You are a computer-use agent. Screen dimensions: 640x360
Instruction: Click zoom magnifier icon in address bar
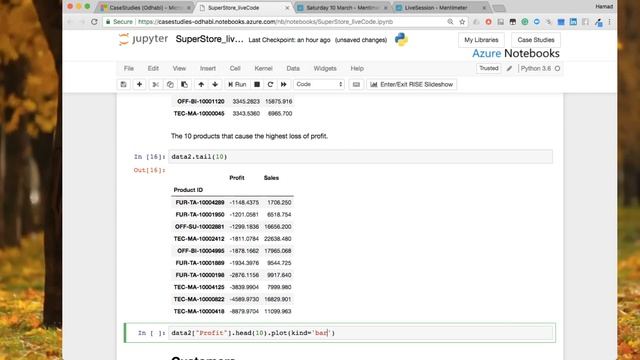450,22
